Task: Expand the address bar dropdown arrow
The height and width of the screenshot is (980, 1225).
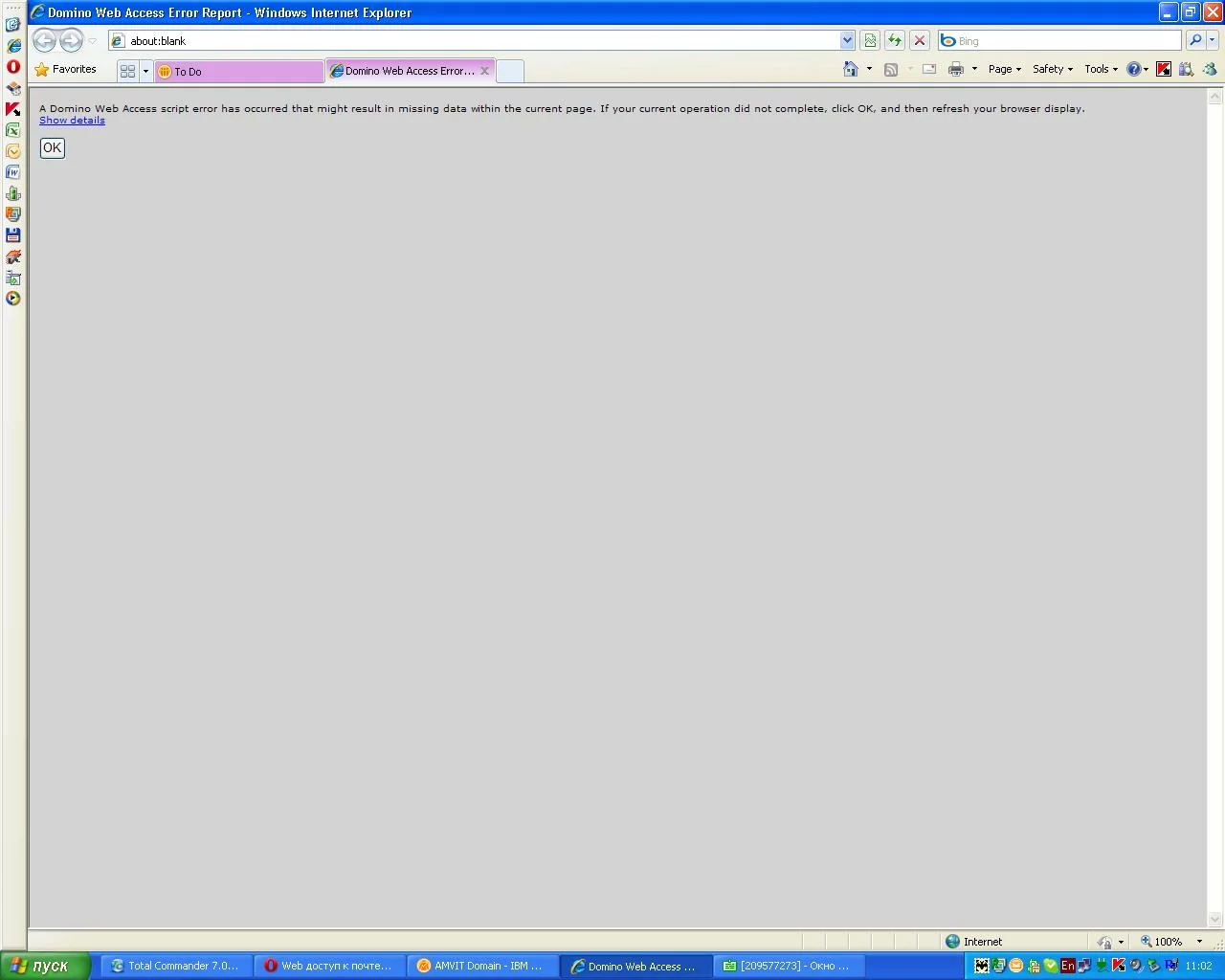Action: point(847,40)
